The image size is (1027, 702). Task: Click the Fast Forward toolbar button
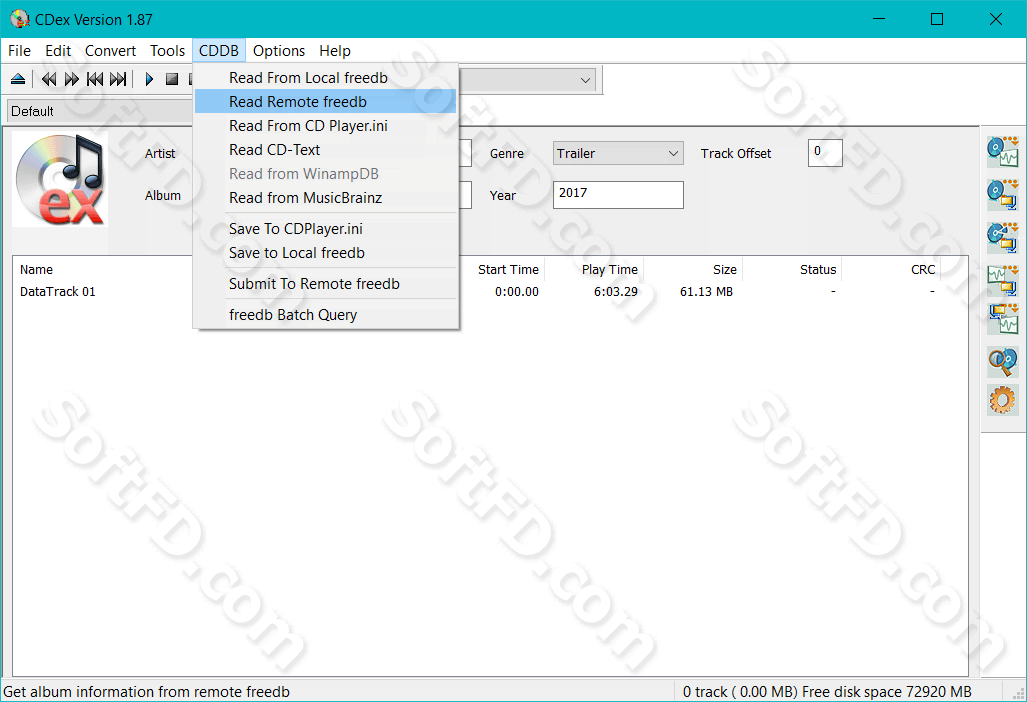coord(71,79)
